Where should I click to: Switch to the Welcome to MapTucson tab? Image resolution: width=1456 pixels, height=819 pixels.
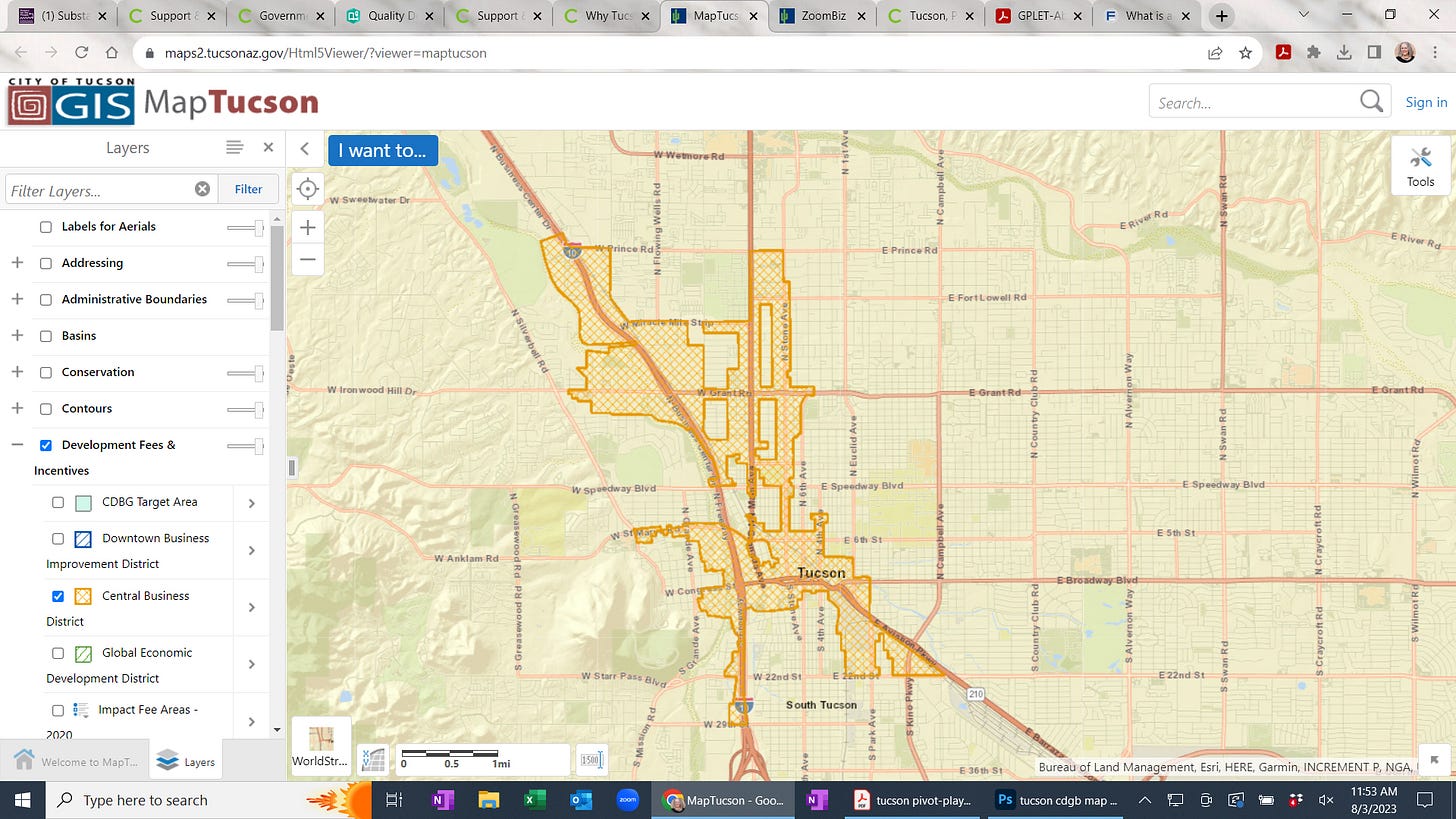point(75,761)
